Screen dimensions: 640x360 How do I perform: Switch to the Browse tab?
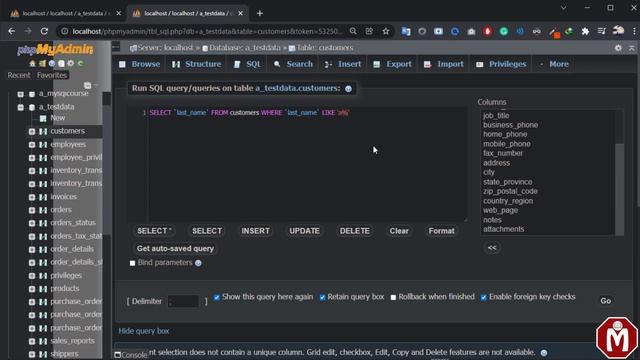point(140,64)
